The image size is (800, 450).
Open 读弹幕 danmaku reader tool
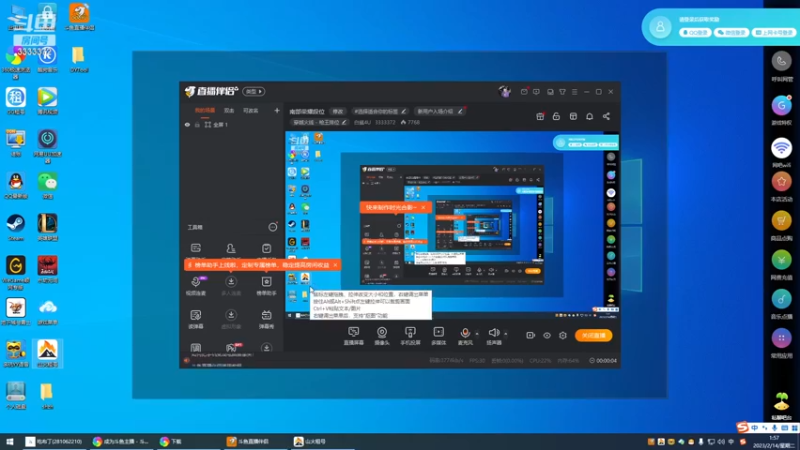[x=196, y=319]
